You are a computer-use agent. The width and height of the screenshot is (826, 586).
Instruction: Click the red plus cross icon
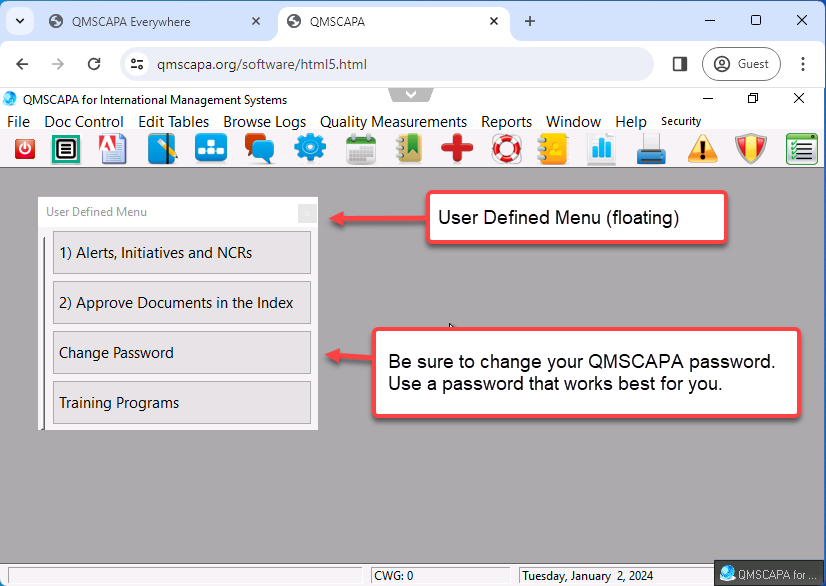point(457,148)
